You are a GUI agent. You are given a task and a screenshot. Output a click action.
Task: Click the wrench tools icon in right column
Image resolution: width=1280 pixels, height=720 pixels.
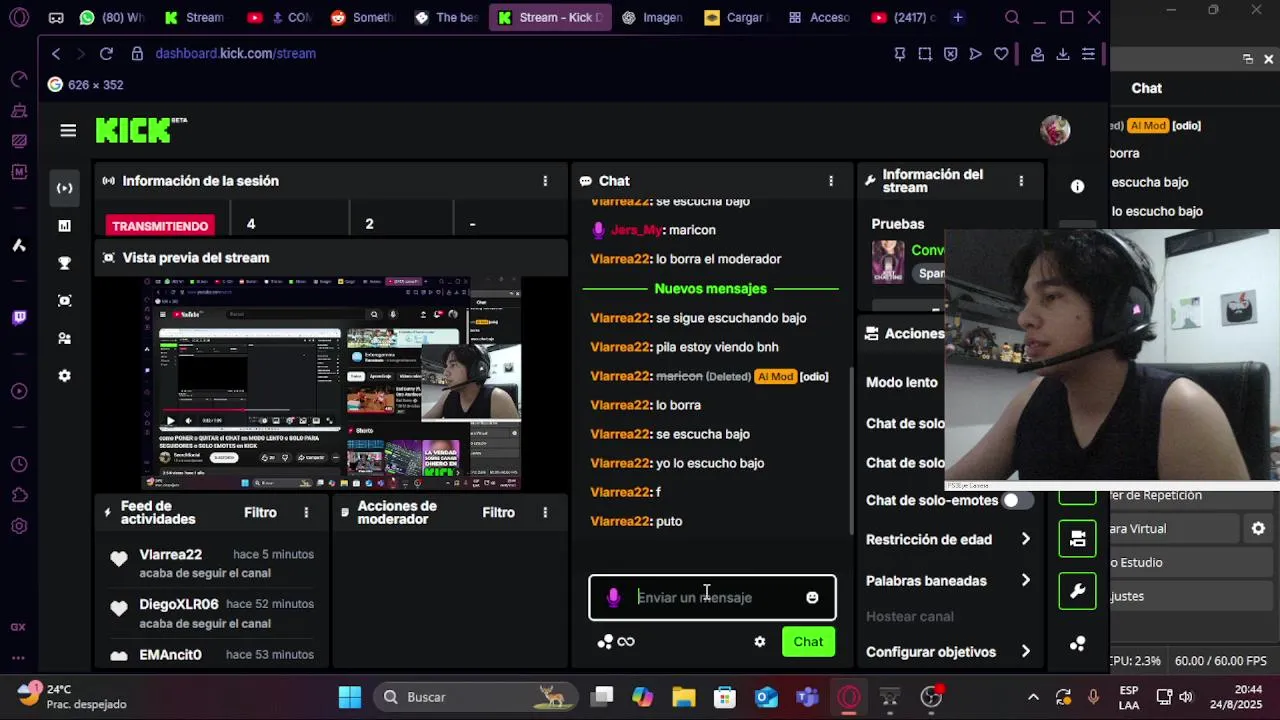(1077, 591)
